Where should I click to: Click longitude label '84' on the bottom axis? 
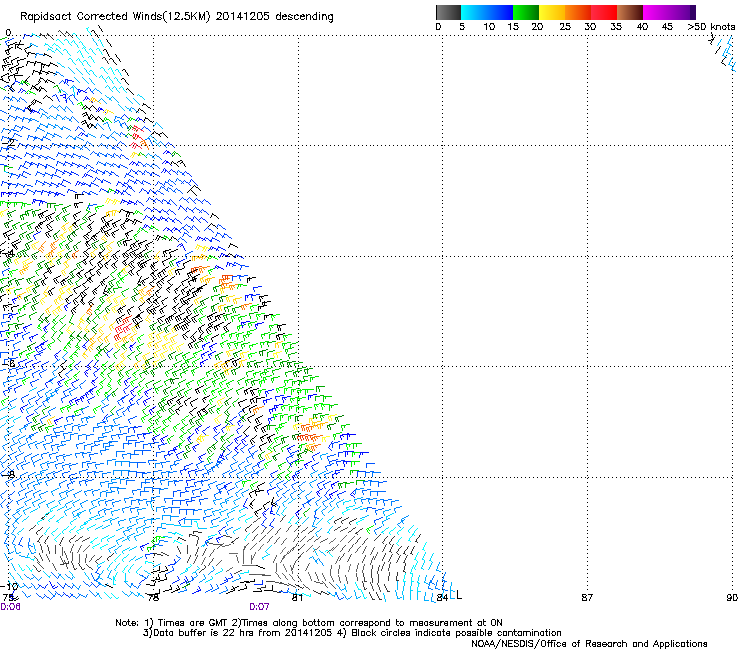pos(442,598)
